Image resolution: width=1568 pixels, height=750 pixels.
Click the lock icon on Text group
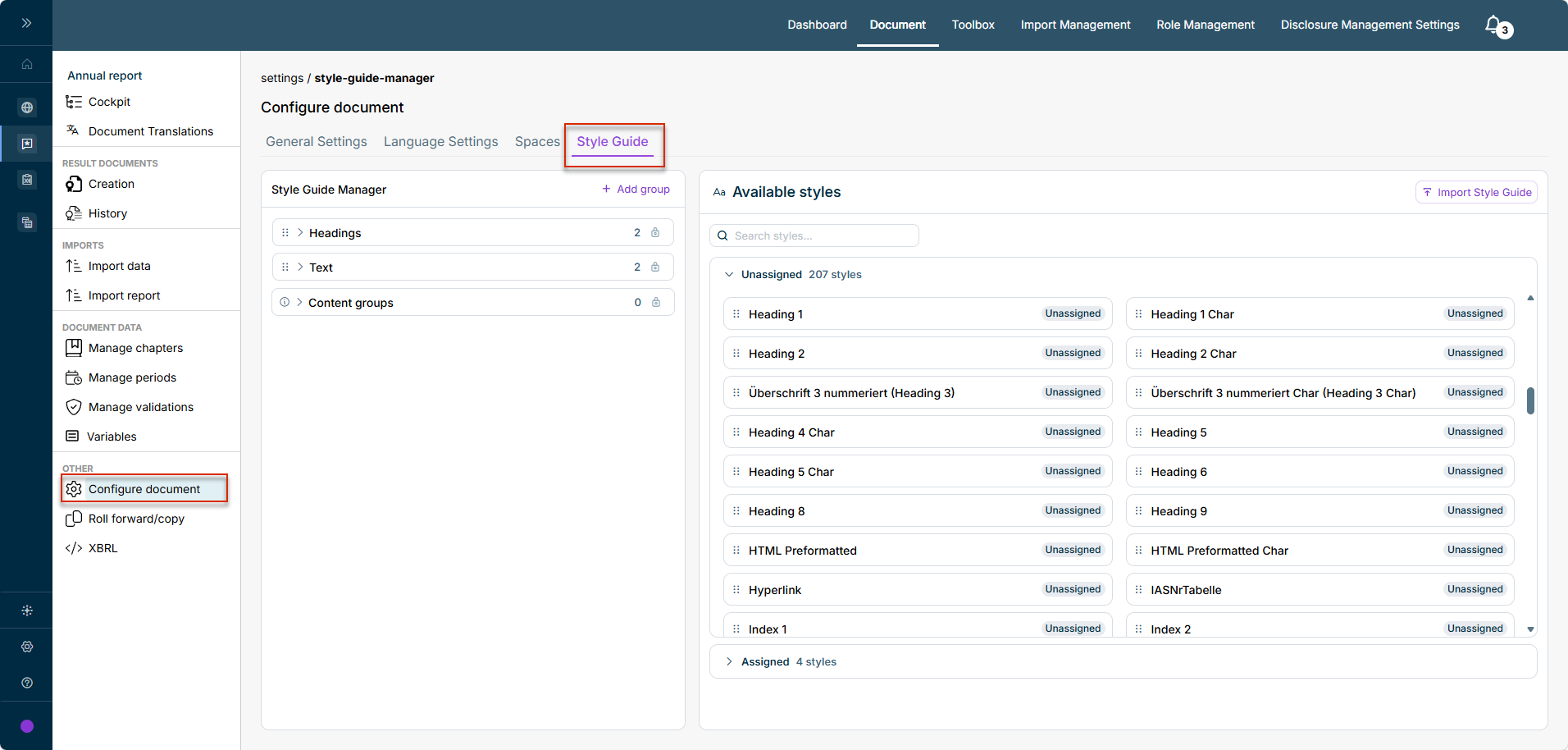(x=655, y=268)
